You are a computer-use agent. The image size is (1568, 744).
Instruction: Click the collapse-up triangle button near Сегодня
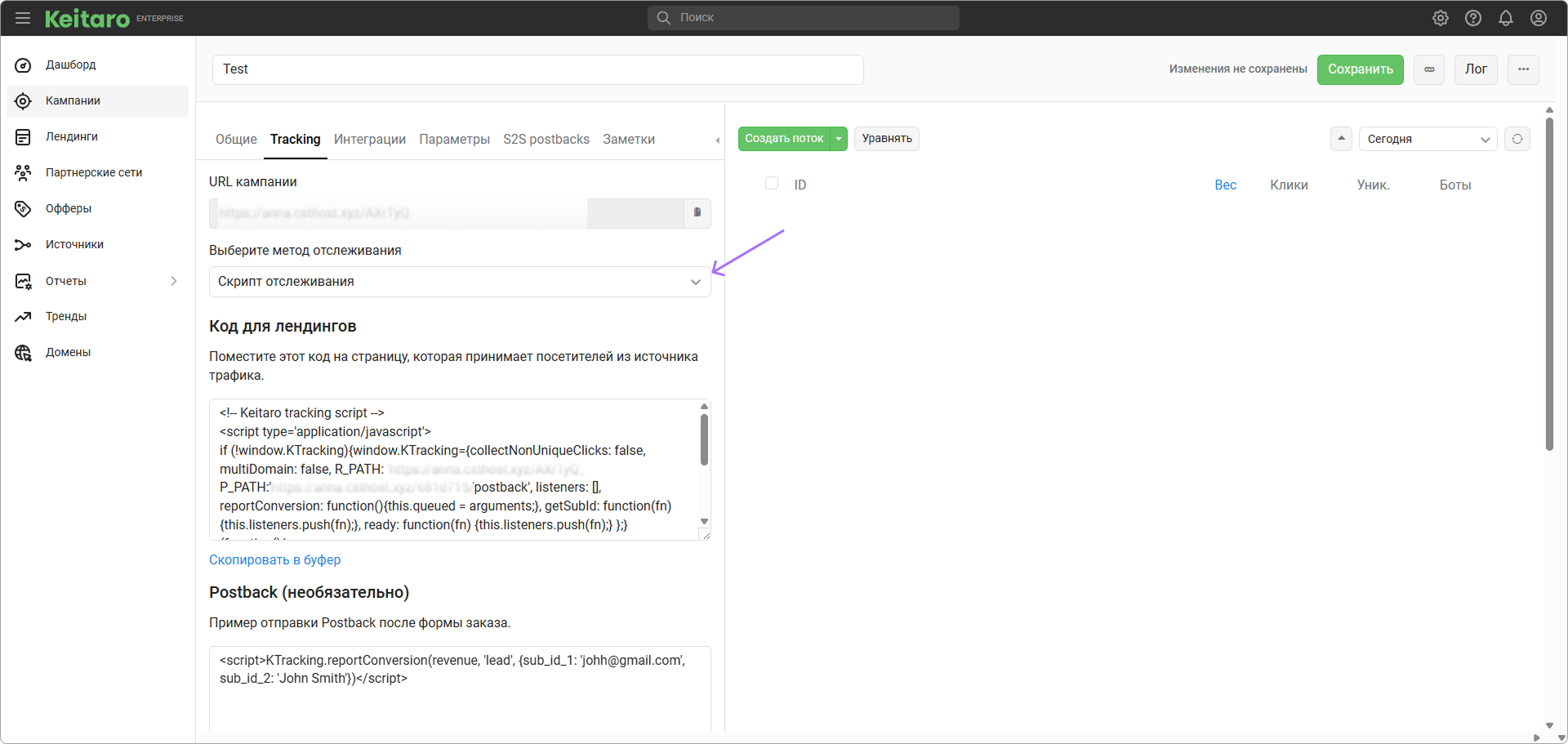[x=1341, y=139]
